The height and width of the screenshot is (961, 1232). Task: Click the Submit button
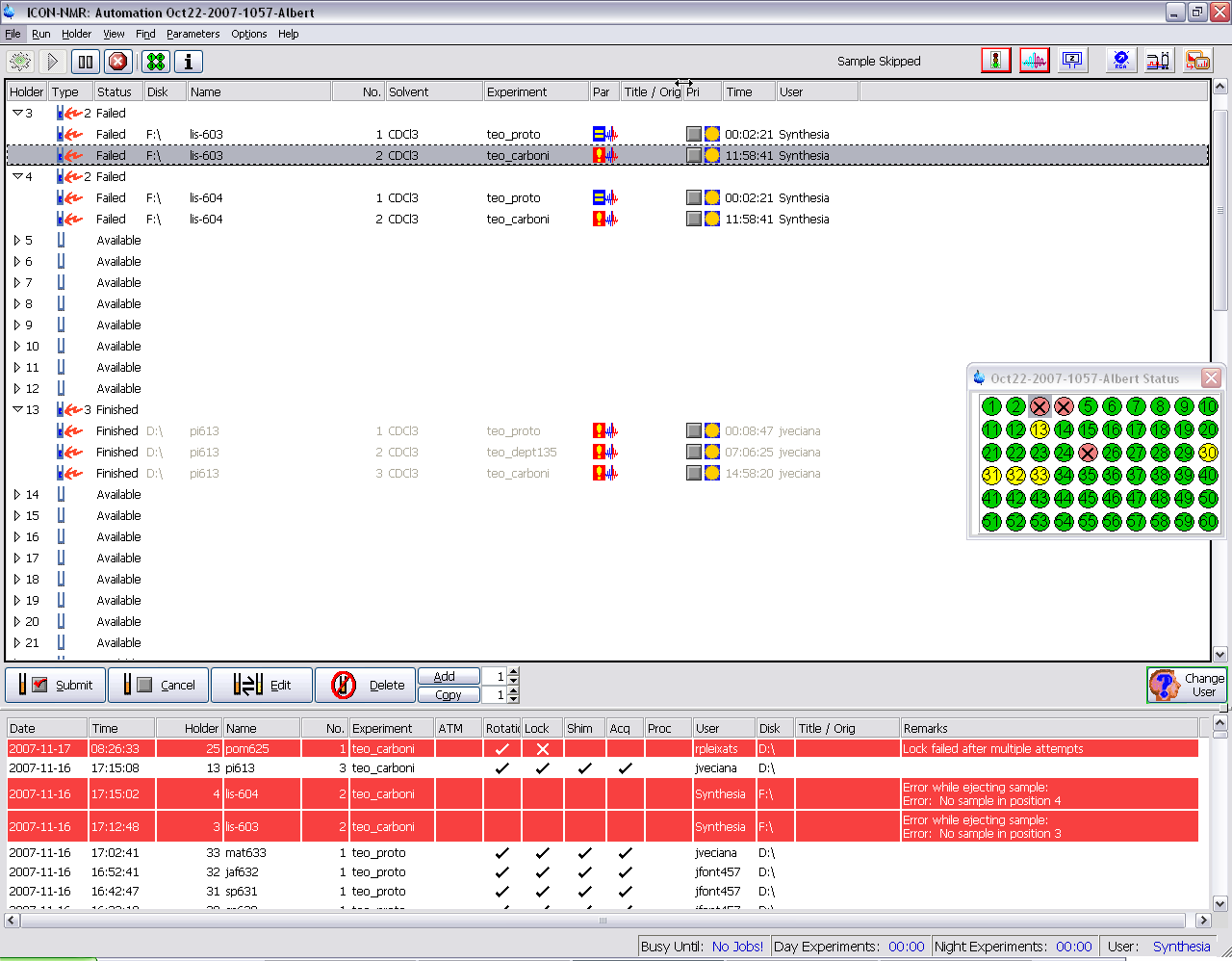(56, 686)
